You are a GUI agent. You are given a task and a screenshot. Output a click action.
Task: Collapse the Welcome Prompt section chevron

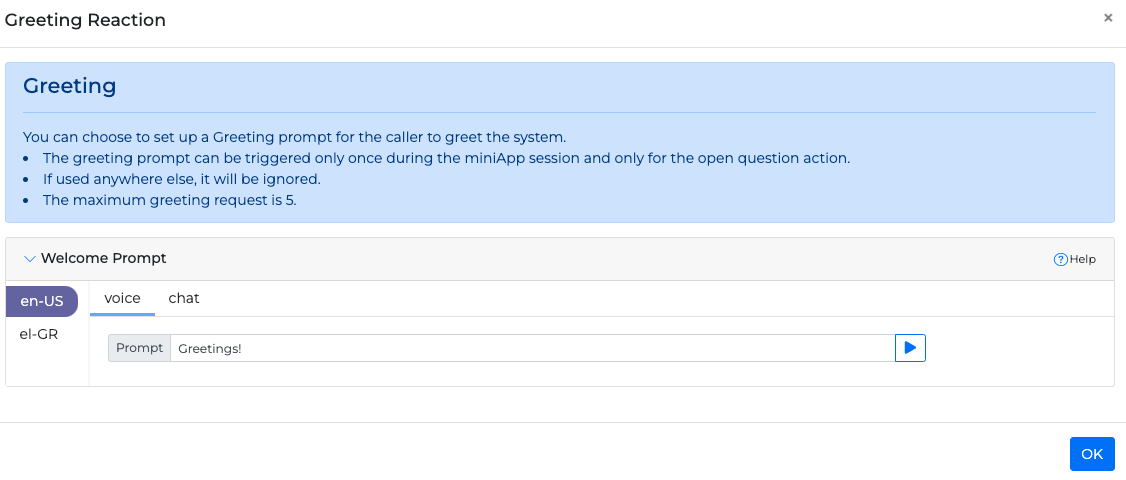pos(29,259)
